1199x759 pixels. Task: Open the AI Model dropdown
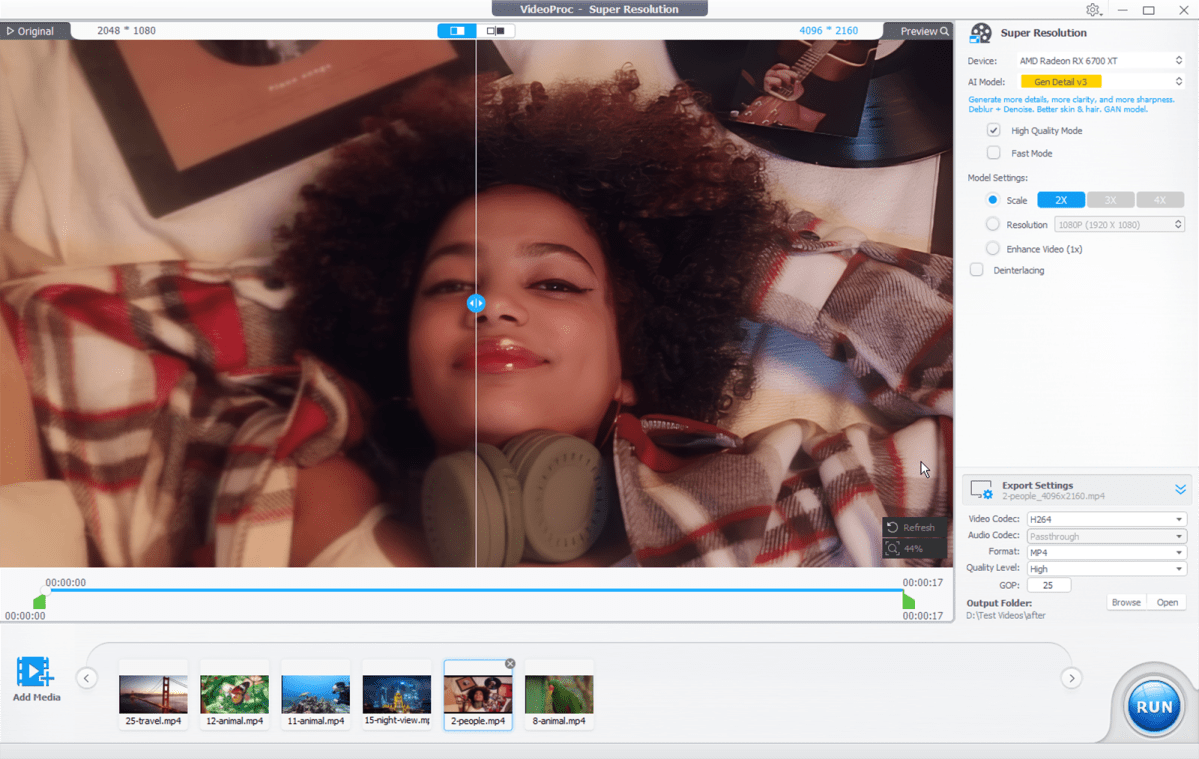[1101, 82]
